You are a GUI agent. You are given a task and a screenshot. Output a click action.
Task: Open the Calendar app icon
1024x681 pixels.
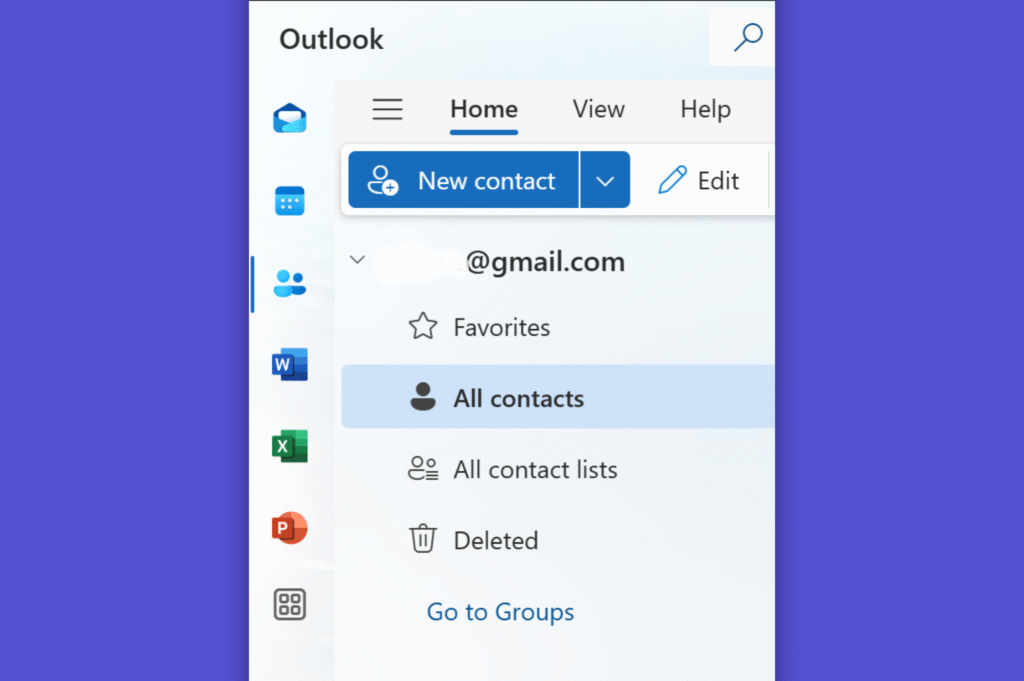tap(290, 201)
